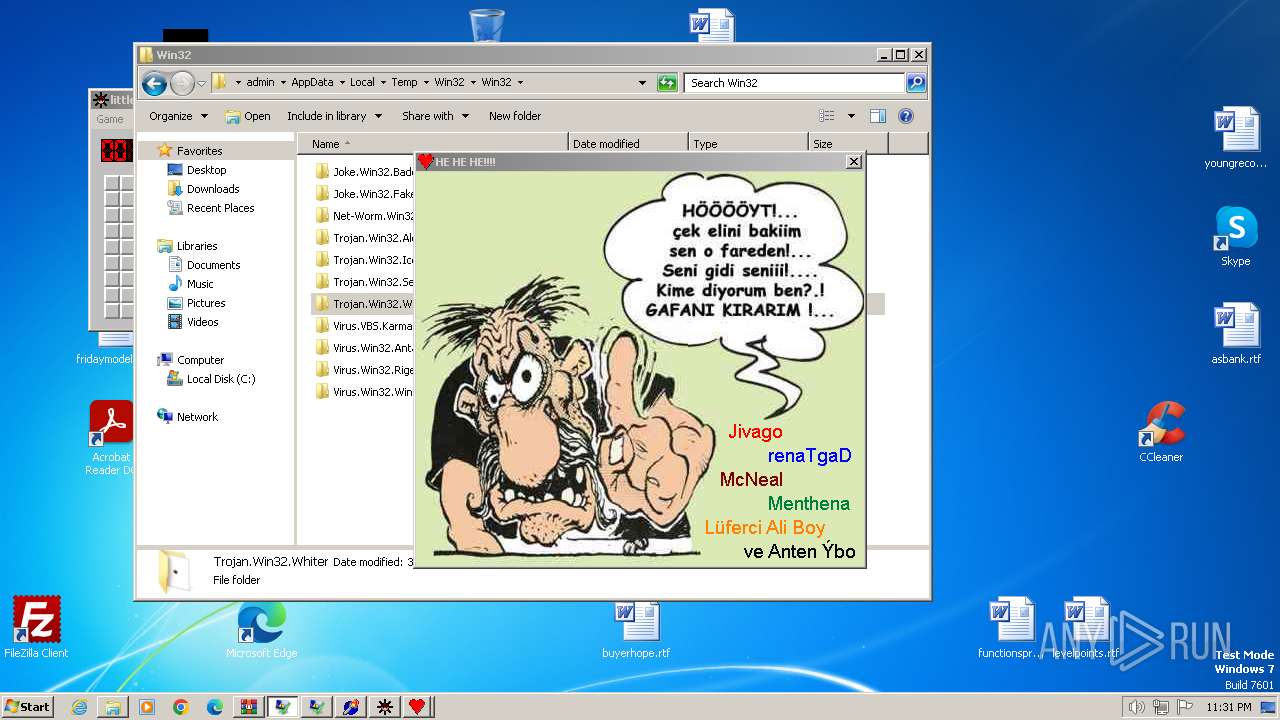Click Explorer's Forward arrow button

pos(182,83)
